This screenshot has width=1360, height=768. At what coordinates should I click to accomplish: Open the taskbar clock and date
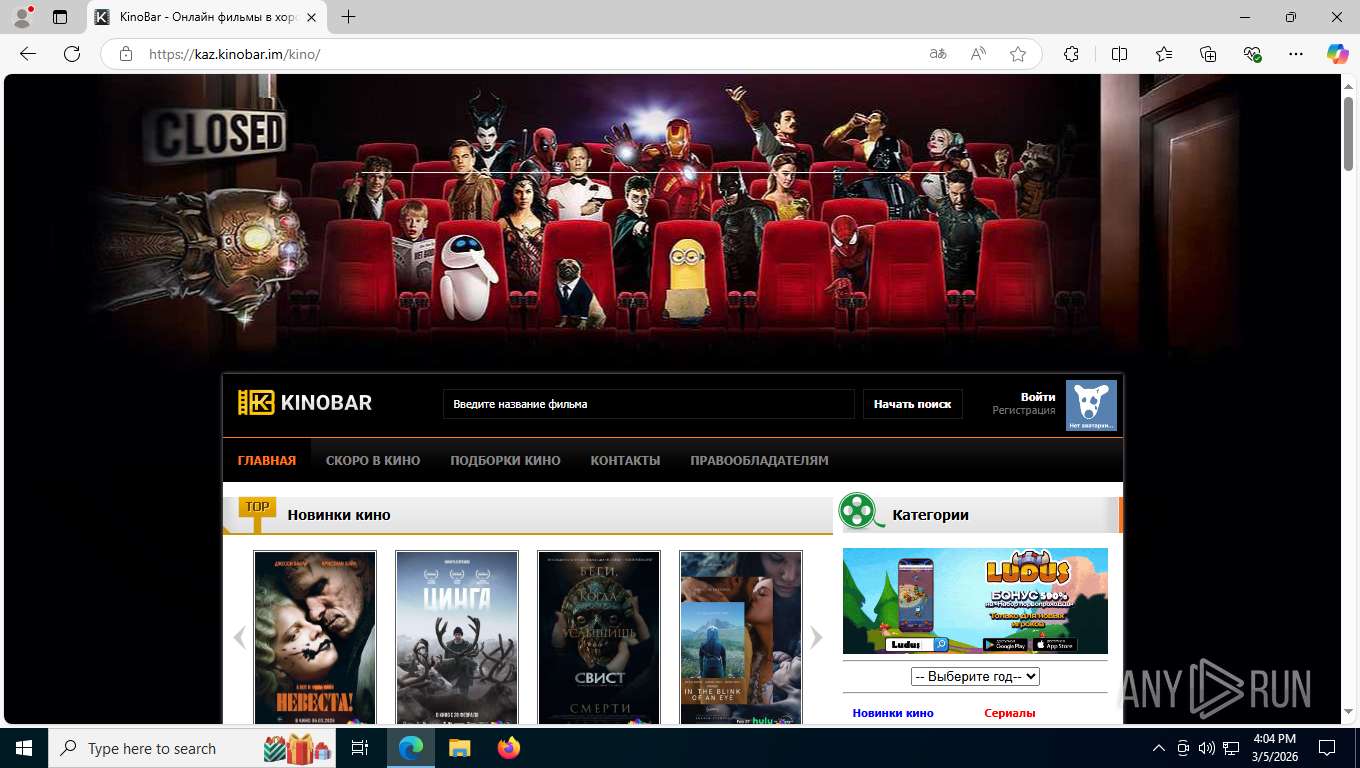pyautogui.click(x=1273, y=748)
